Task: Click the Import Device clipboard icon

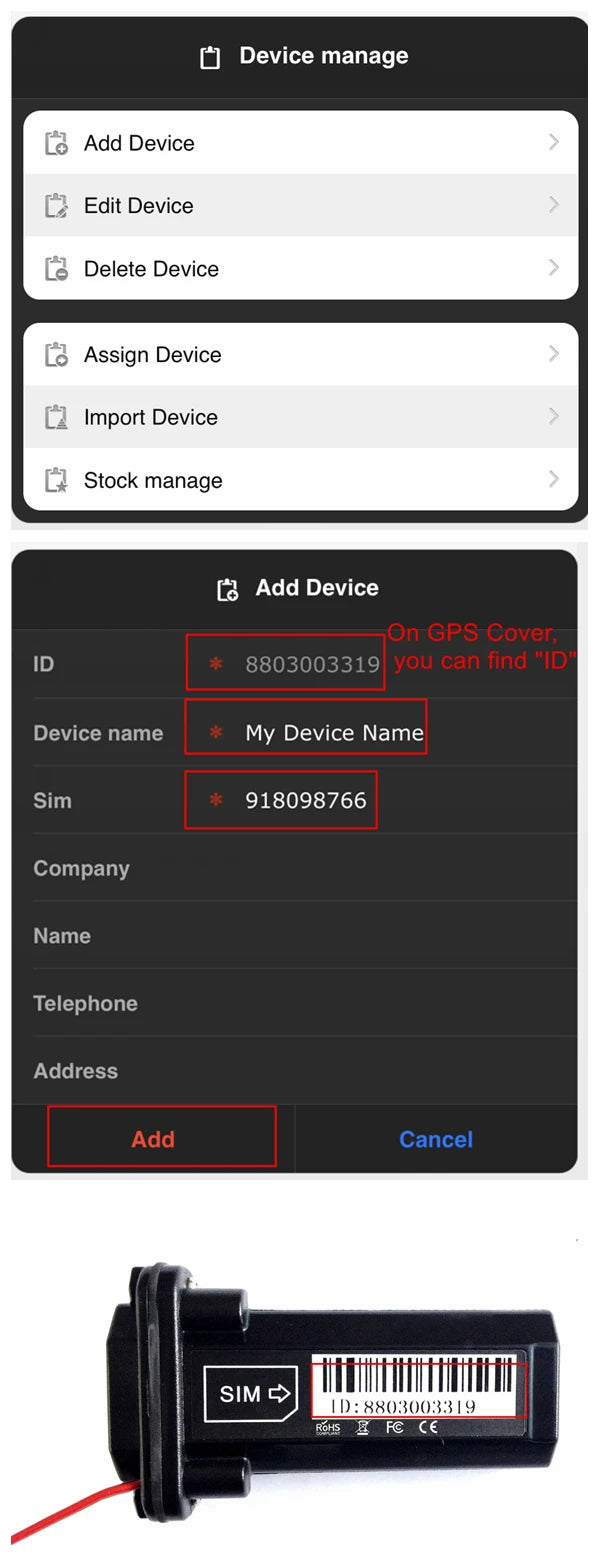Action: pos(56,418)
